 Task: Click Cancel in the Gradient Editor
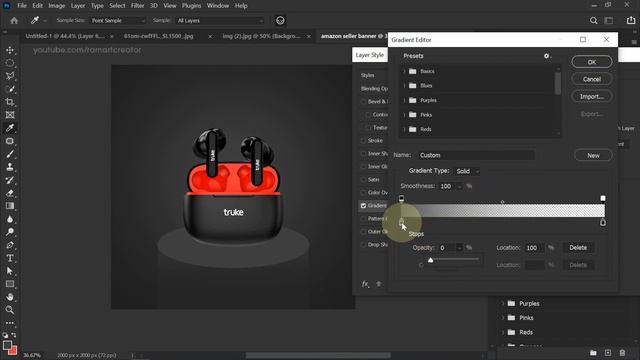point(592,79)
